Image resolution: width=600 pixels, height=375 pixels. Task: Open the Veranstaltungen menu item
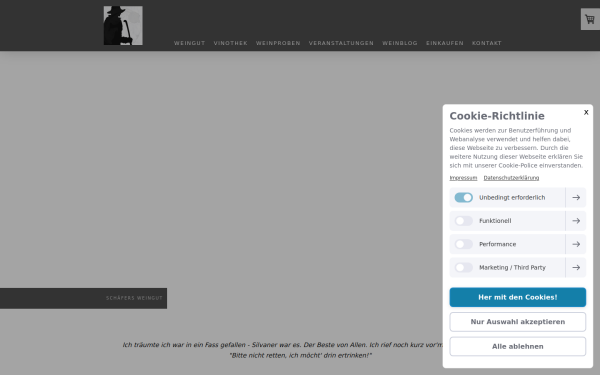(x=341, y=43)
